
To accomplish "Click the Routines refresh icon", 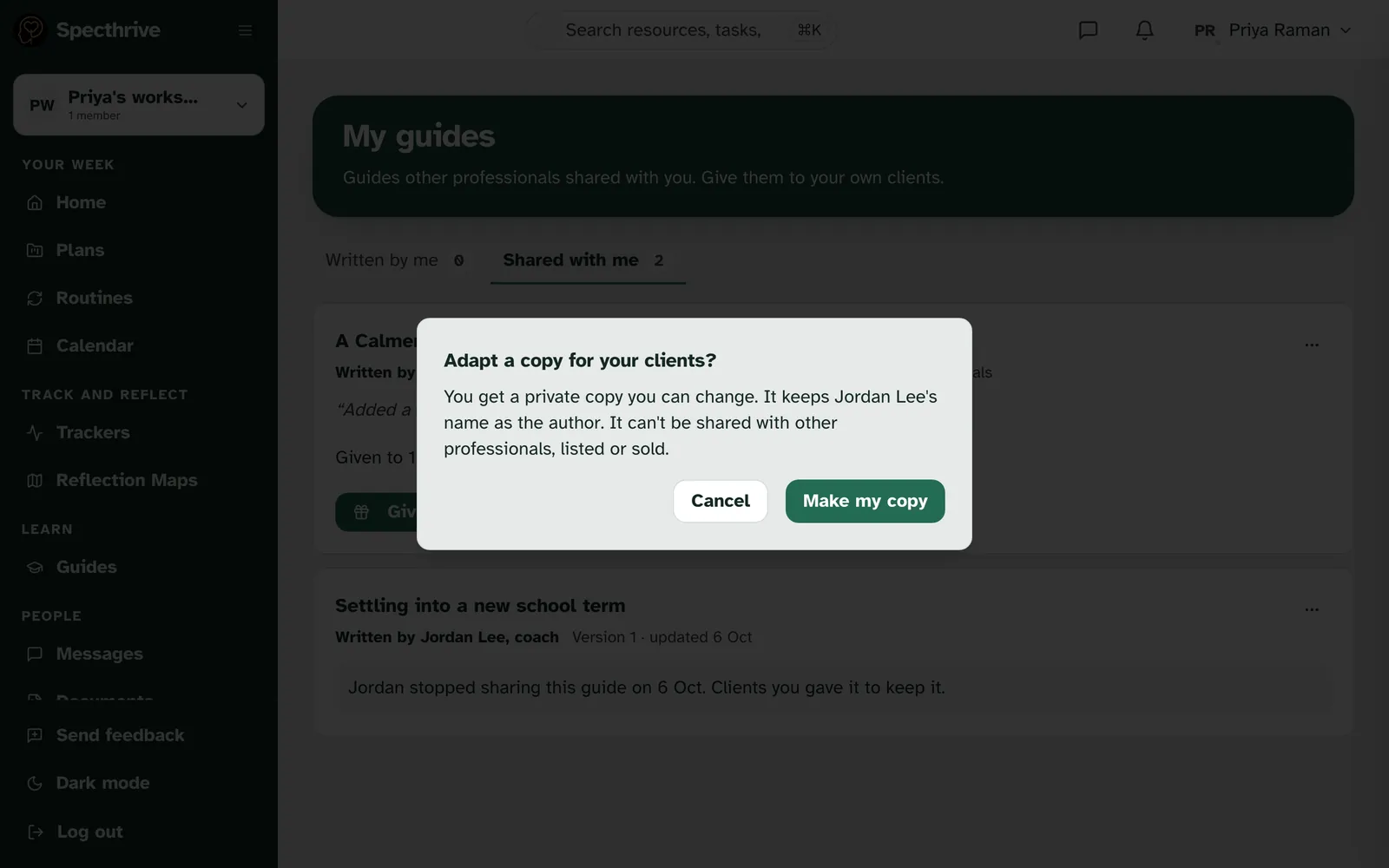I will point(35,298).
